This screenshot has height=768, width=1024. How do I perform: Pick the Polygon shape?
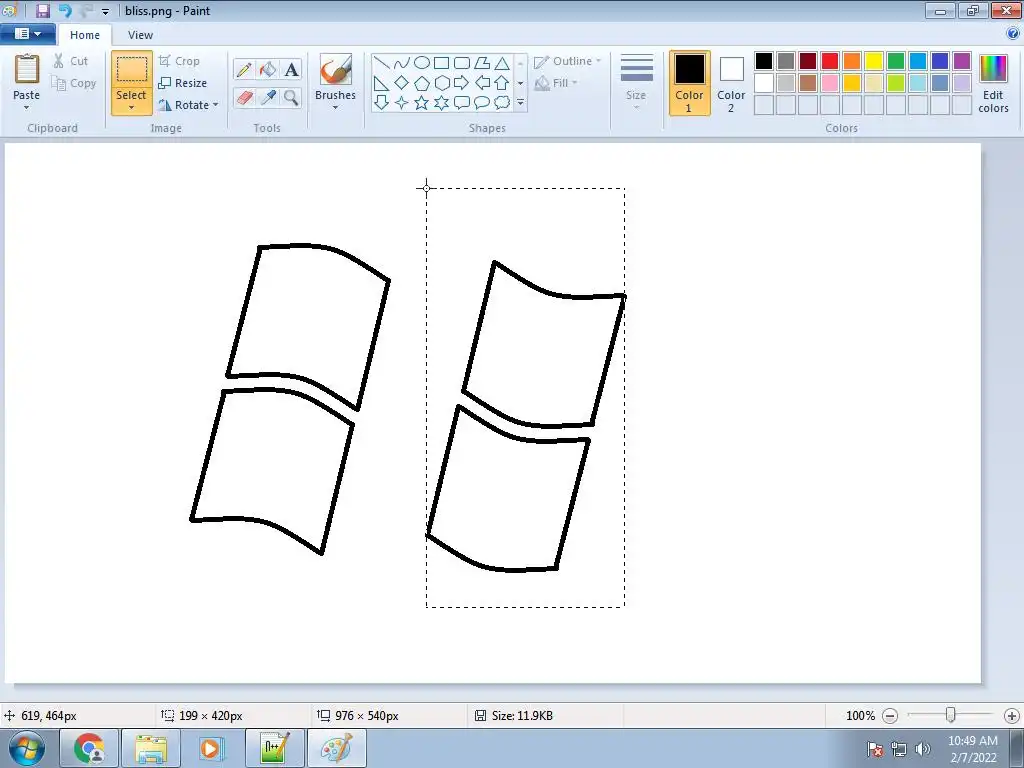point(482,63)
